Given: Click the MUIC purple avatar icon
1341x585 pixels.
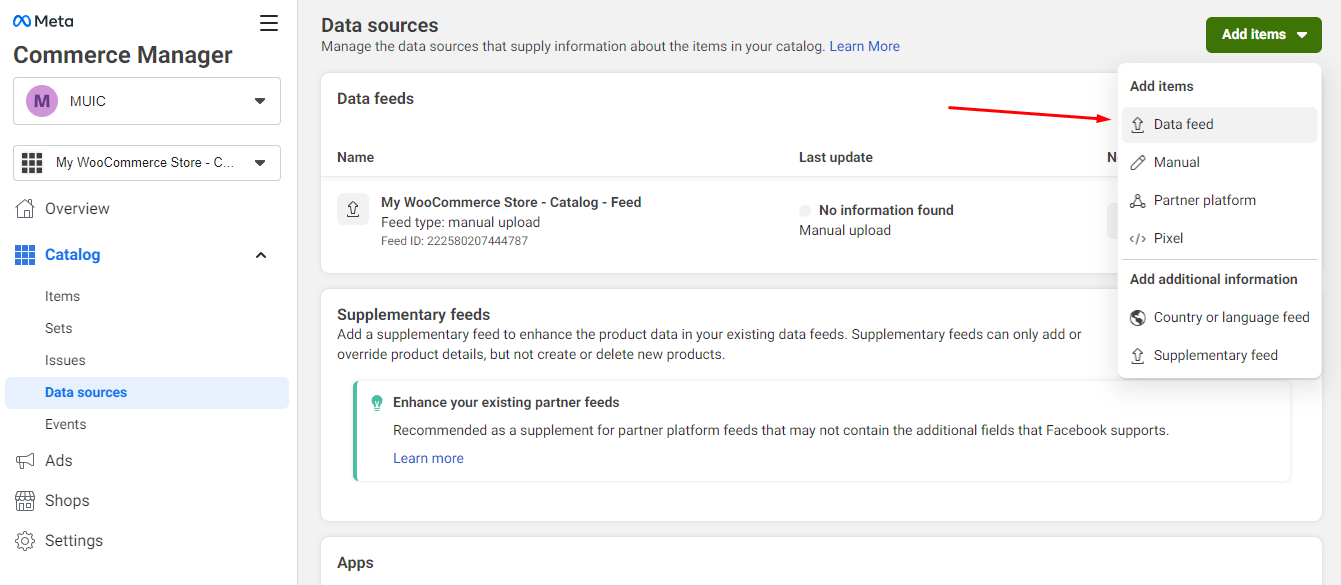Looking at the screenshot, I should click(x=41, y=101).
